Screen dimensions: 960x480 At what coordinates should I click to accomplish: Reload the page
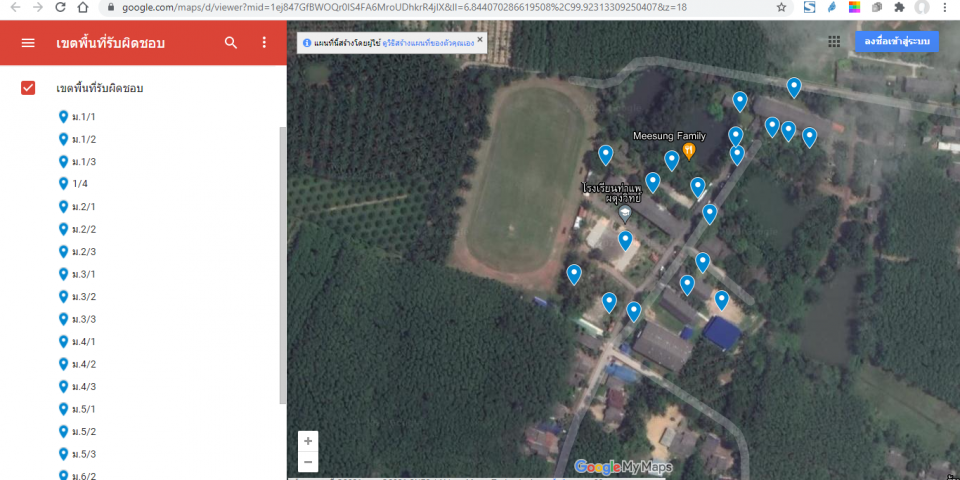[60, 7]
